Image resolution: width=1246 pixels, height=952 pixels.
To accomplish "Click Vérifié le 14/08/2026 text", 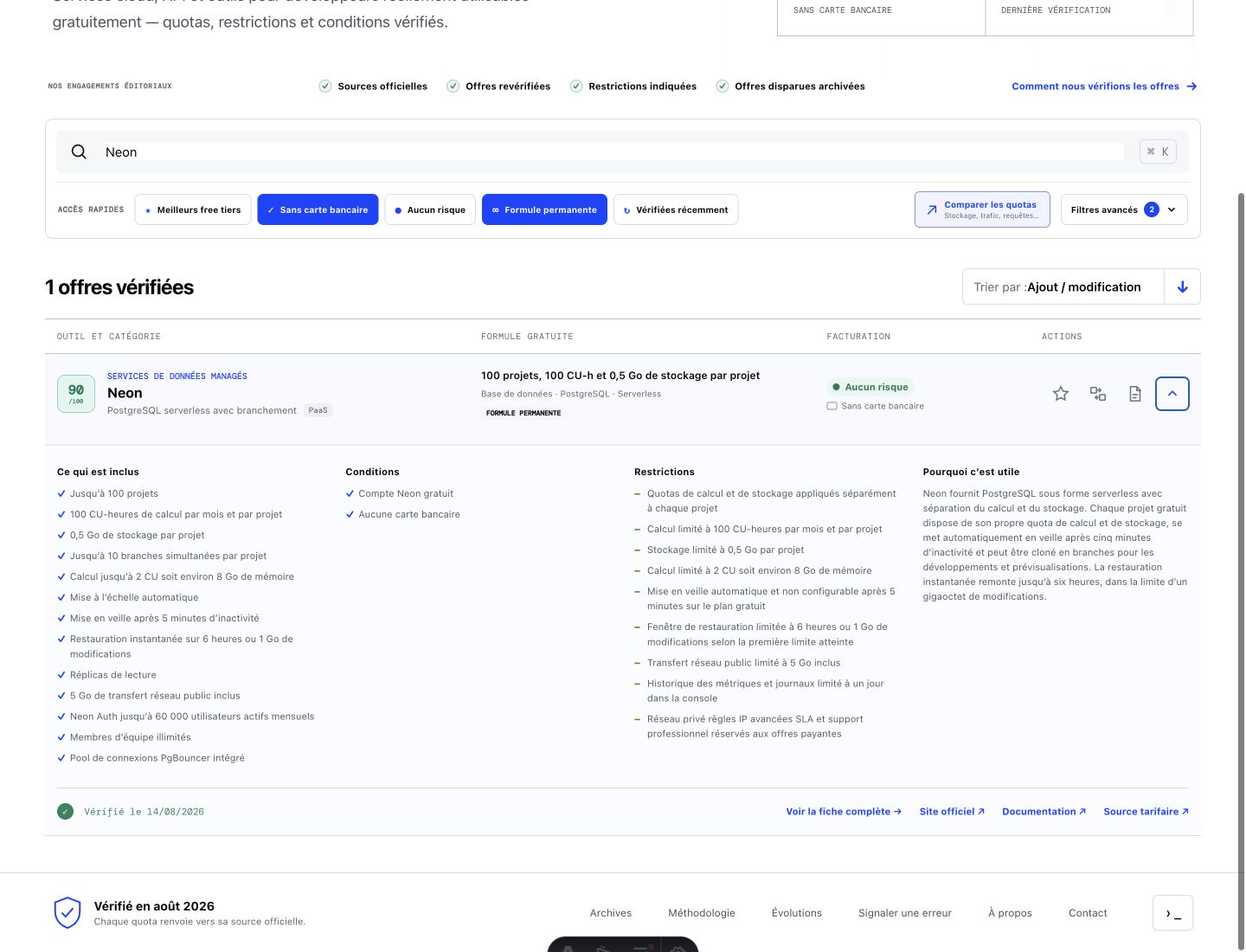I will click(x=144, y=812).
